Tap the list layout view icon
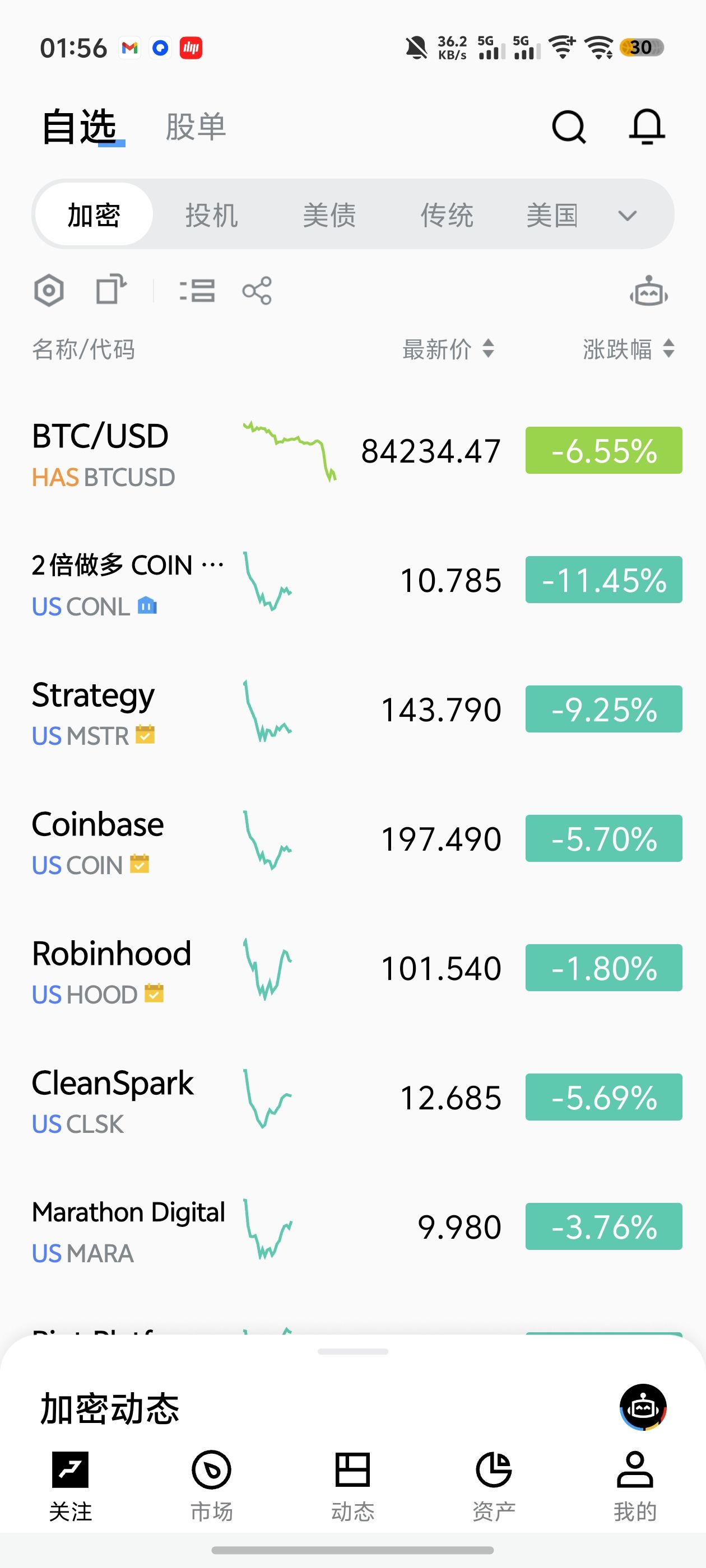The height and width of the screenshot is (1568, 706). 197,290
